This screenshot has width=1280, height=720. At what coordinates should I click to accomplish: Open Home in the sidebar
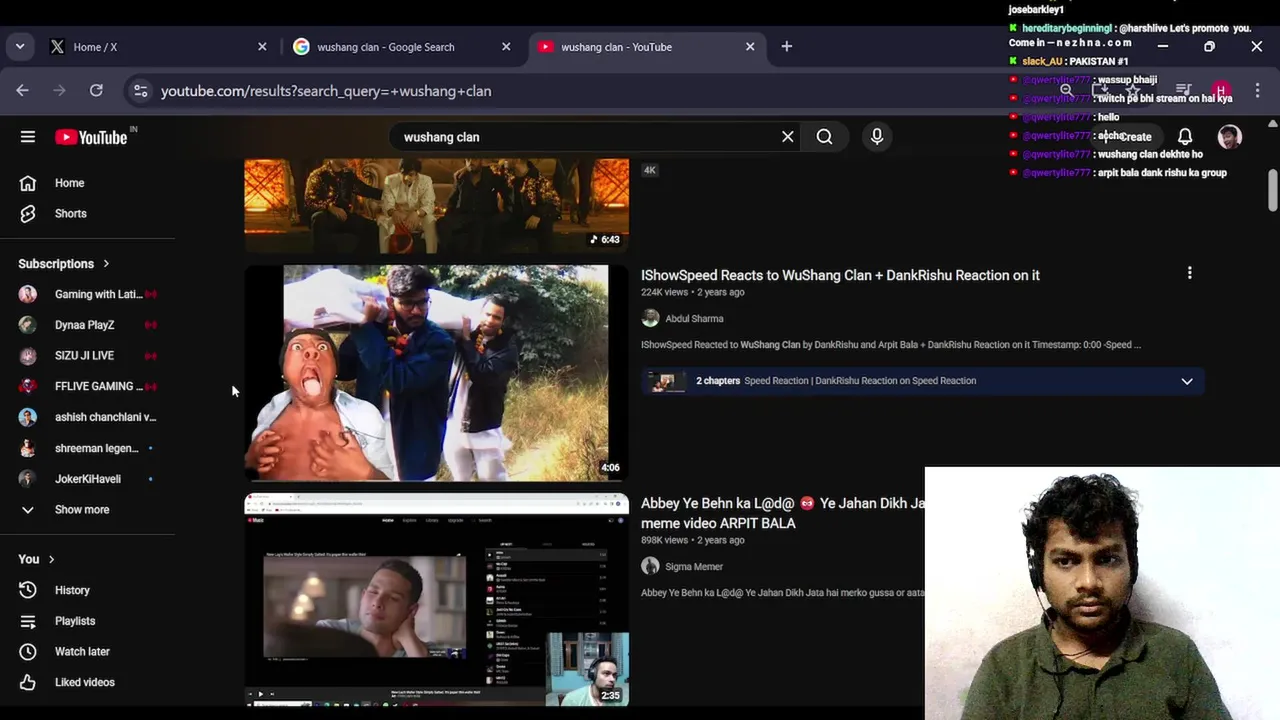coord(70,183)
